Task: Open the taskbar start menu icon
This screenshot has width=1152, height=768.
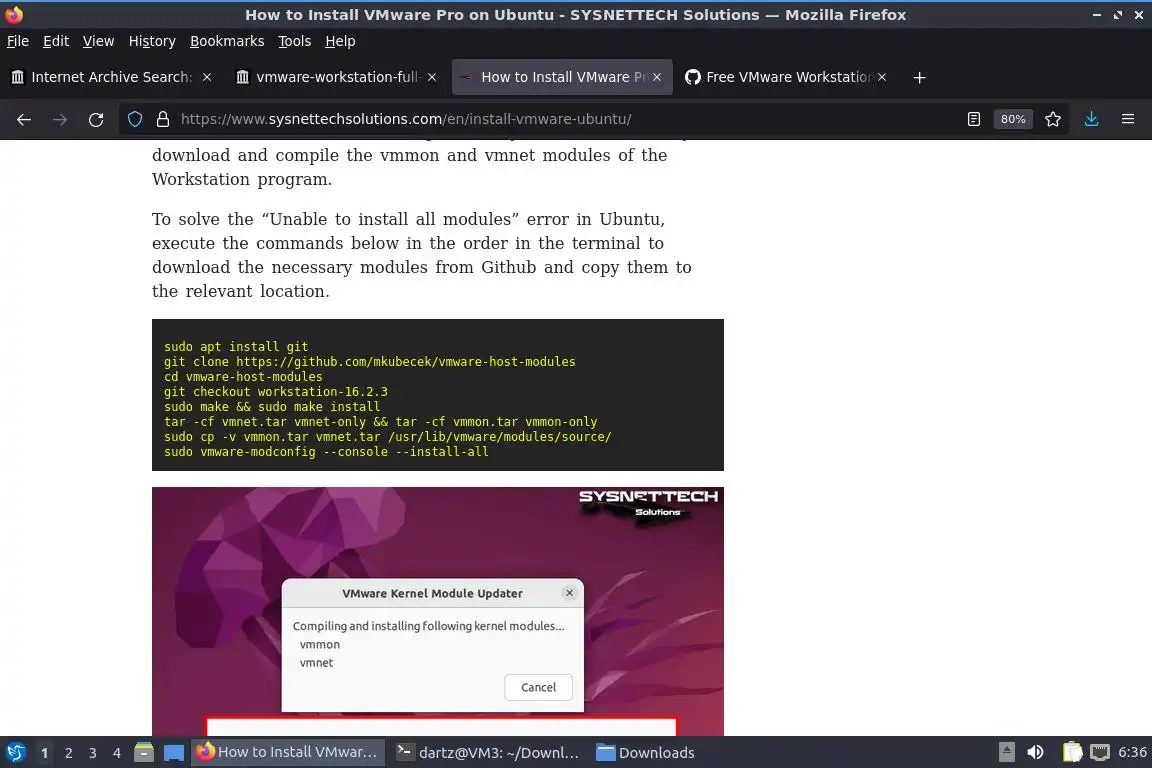Action: tap(16, 752)
